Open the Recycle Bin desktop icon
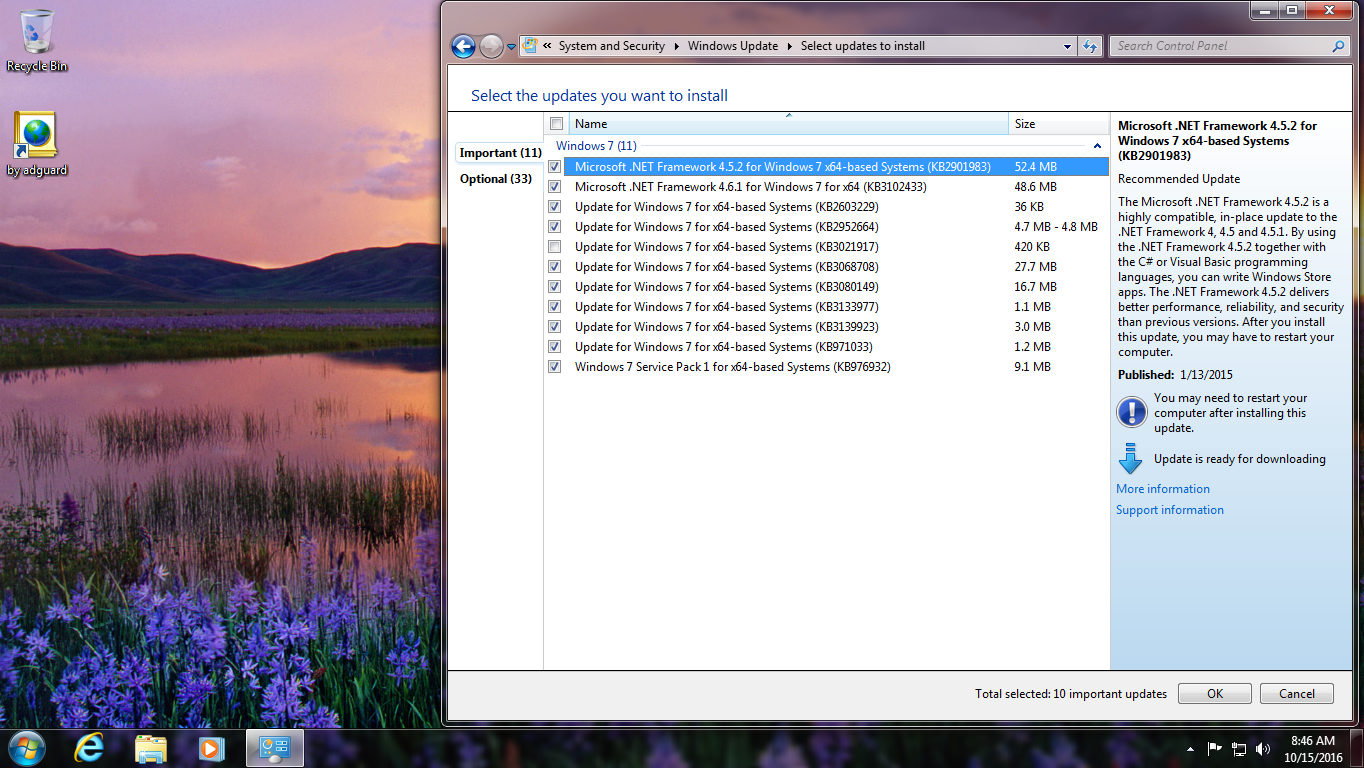 (x=37, y=41)
